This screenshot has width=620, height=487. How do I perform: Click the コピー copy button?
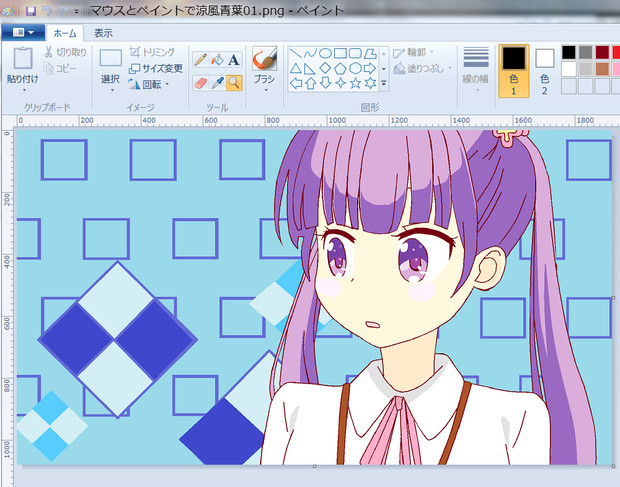coord(60,69)
